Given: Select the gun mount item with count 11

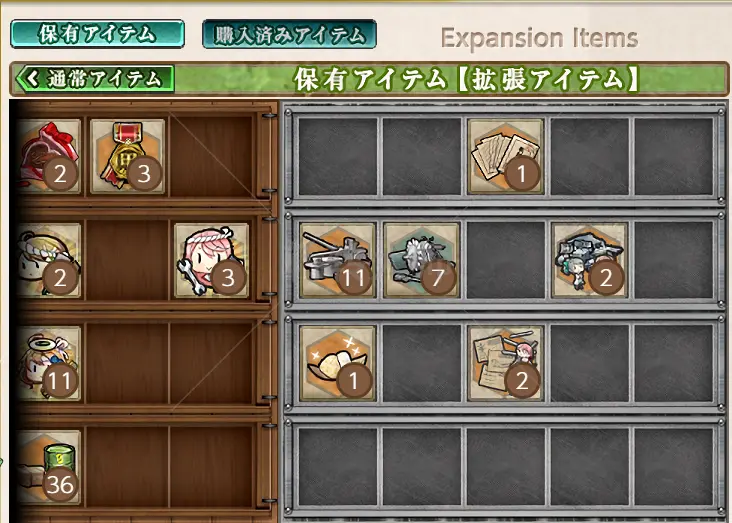Looking at the screenshot, I should 338,260.
